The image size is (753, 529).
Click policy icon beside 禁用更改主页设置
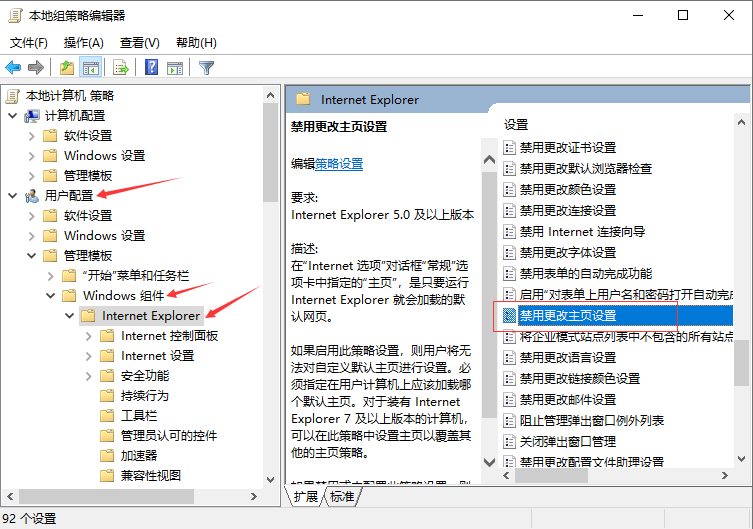pos(509,315)
